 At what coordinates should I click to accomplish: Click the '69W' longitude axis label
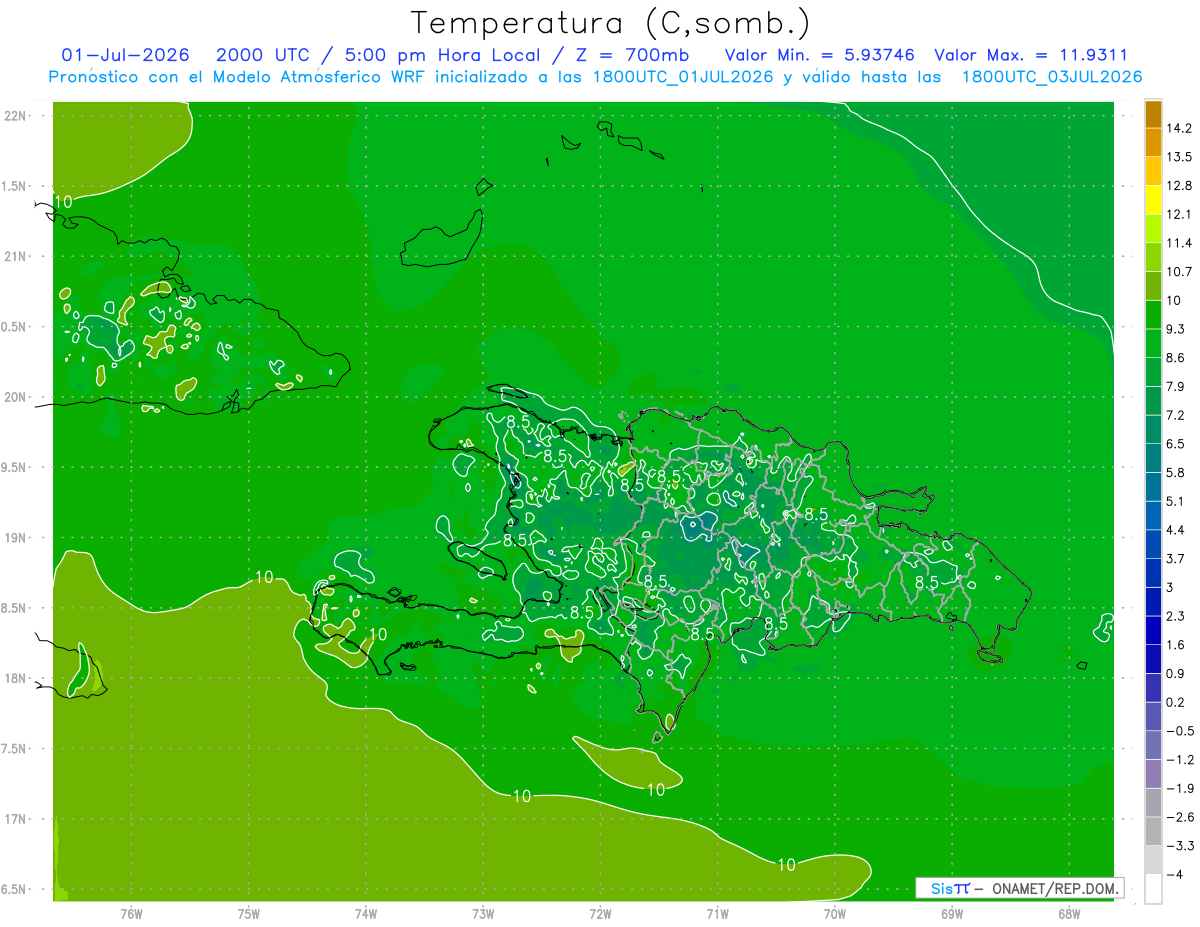pos(952,913)
